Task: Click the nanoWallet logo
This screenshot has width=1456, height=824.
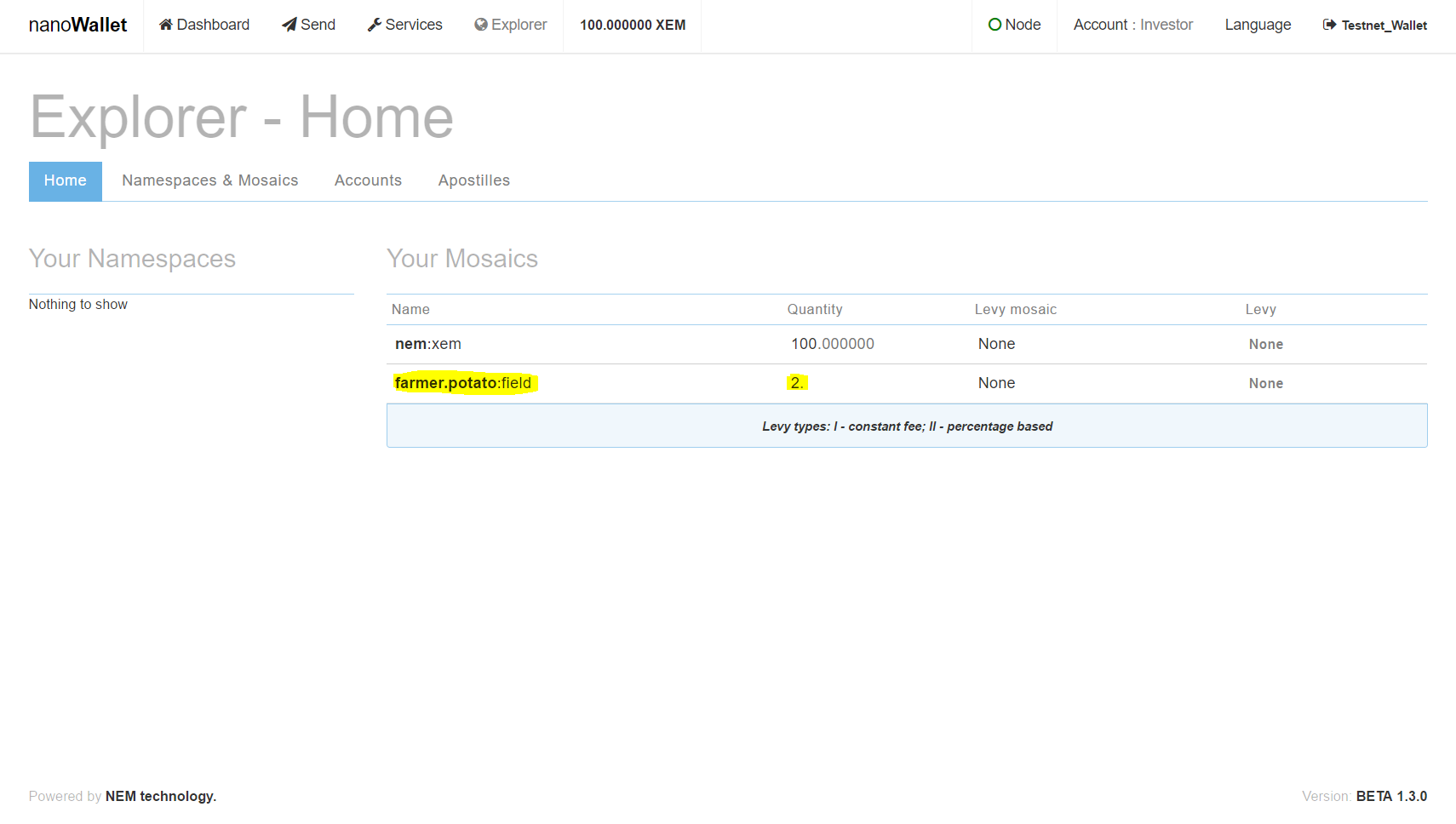Action: coord(77,26)
